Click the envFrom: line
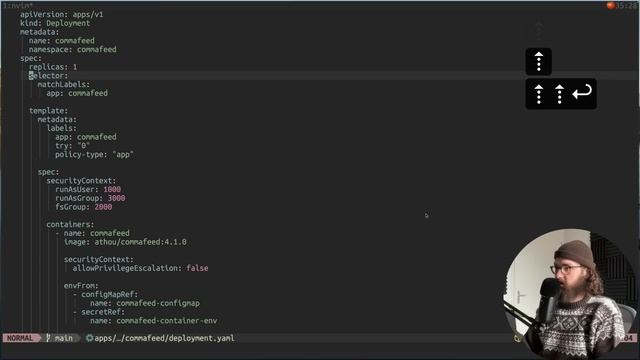 (81, 286)
